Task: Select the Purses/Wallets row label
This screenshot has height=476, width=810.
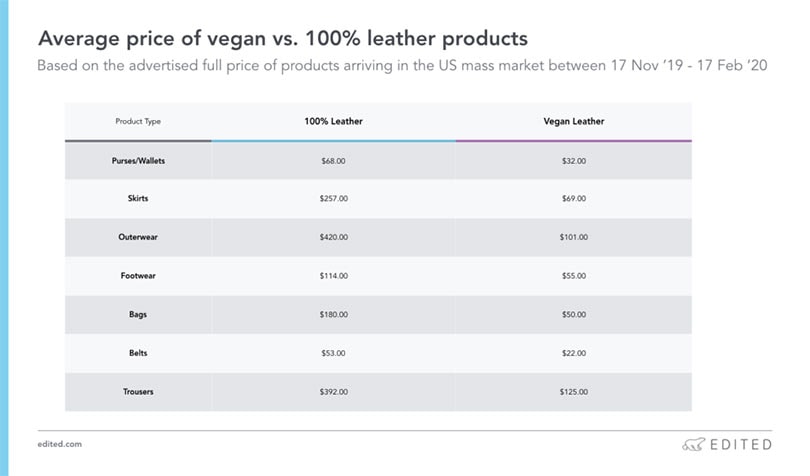Action: [138, 160]
